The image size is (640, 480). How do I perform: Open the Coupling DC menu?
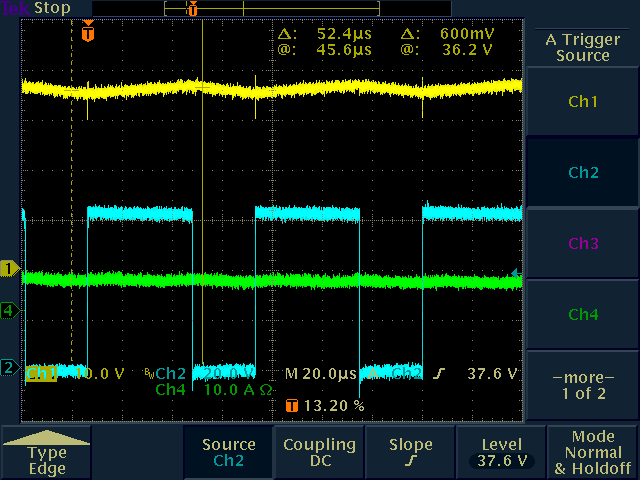[x=319, y=452]
